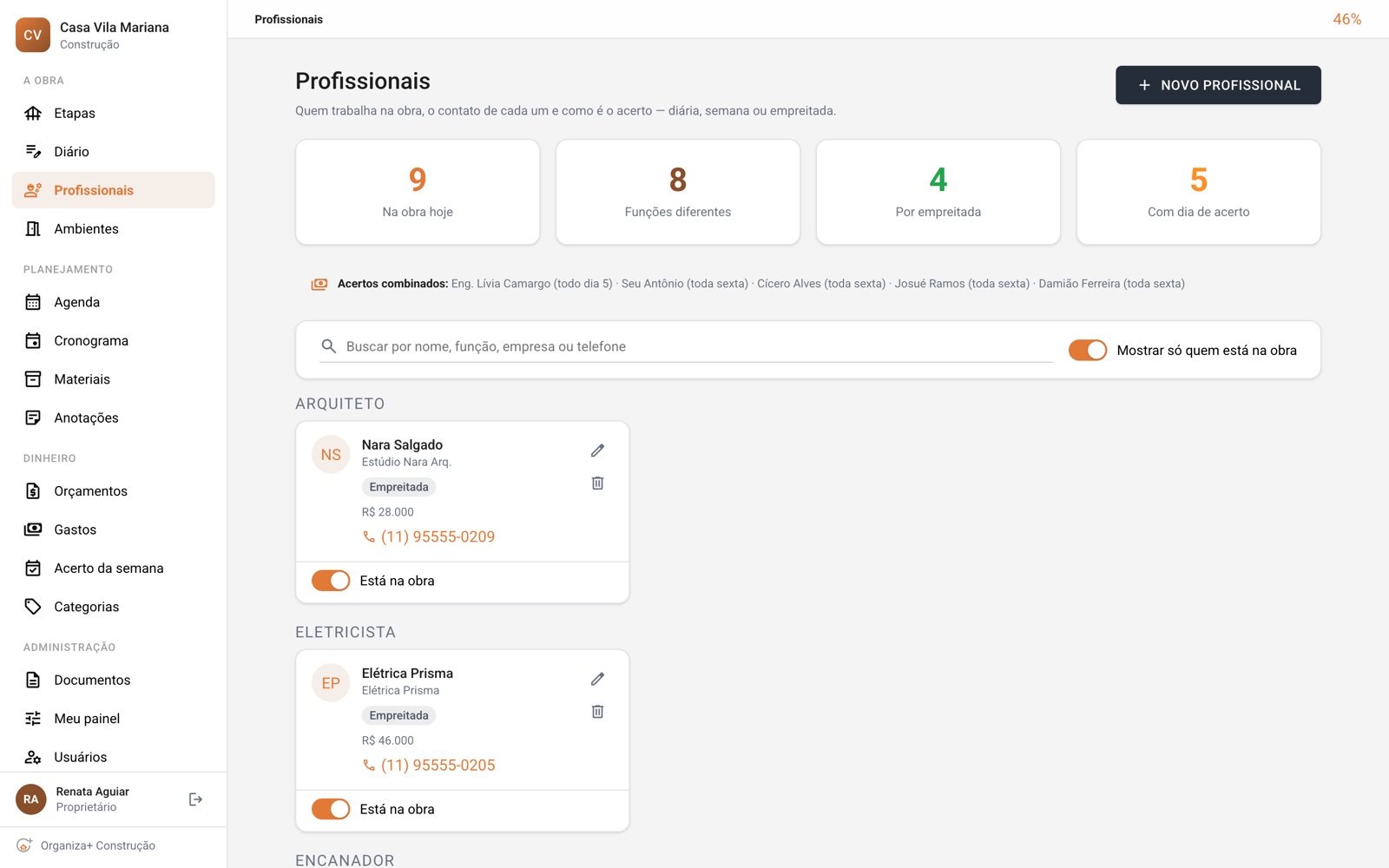Click Empreitada tag on Nara Salgado card
The height and width of the screenshot is (868, 1389).
coord(398,487)
